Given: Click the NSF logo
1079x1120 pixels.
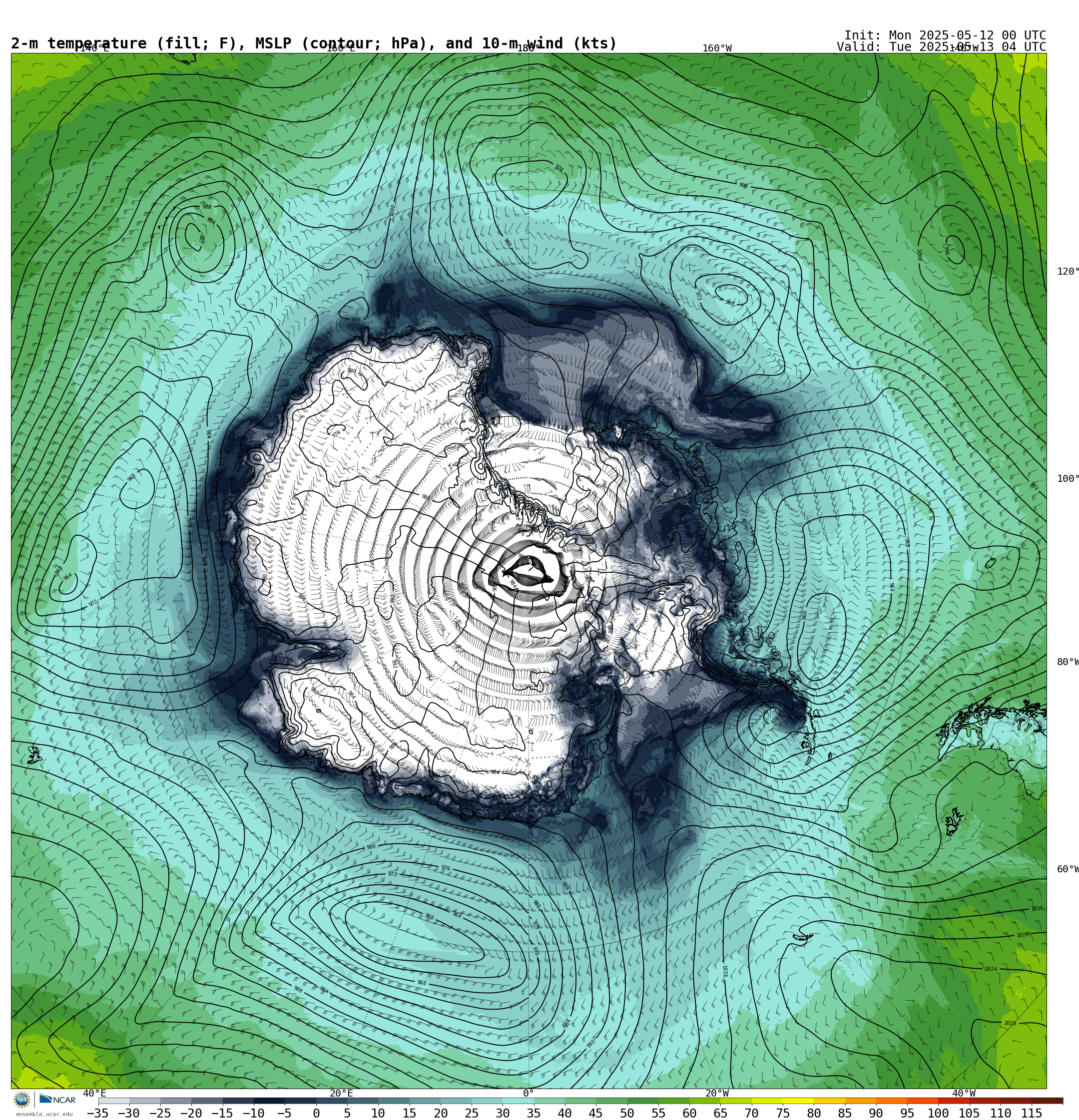Looking at the screenshot, I should (22, 1100).
